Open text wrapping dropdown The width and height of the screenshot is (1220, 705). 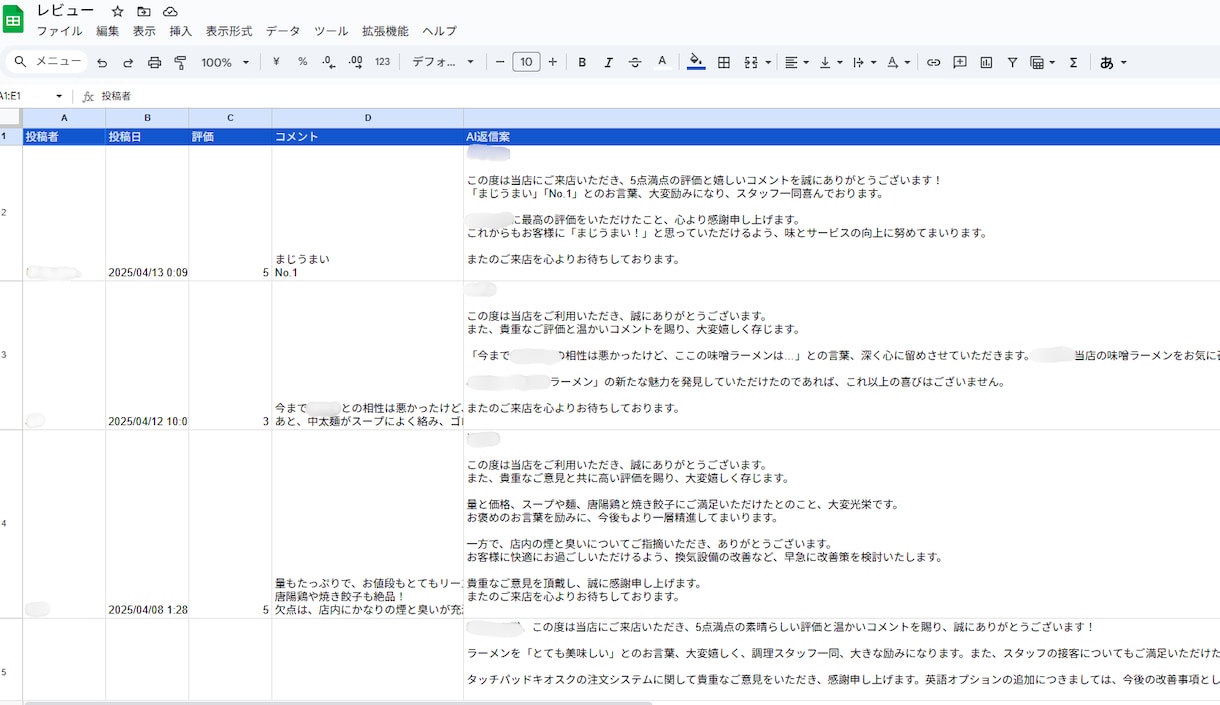click(864, 62)
